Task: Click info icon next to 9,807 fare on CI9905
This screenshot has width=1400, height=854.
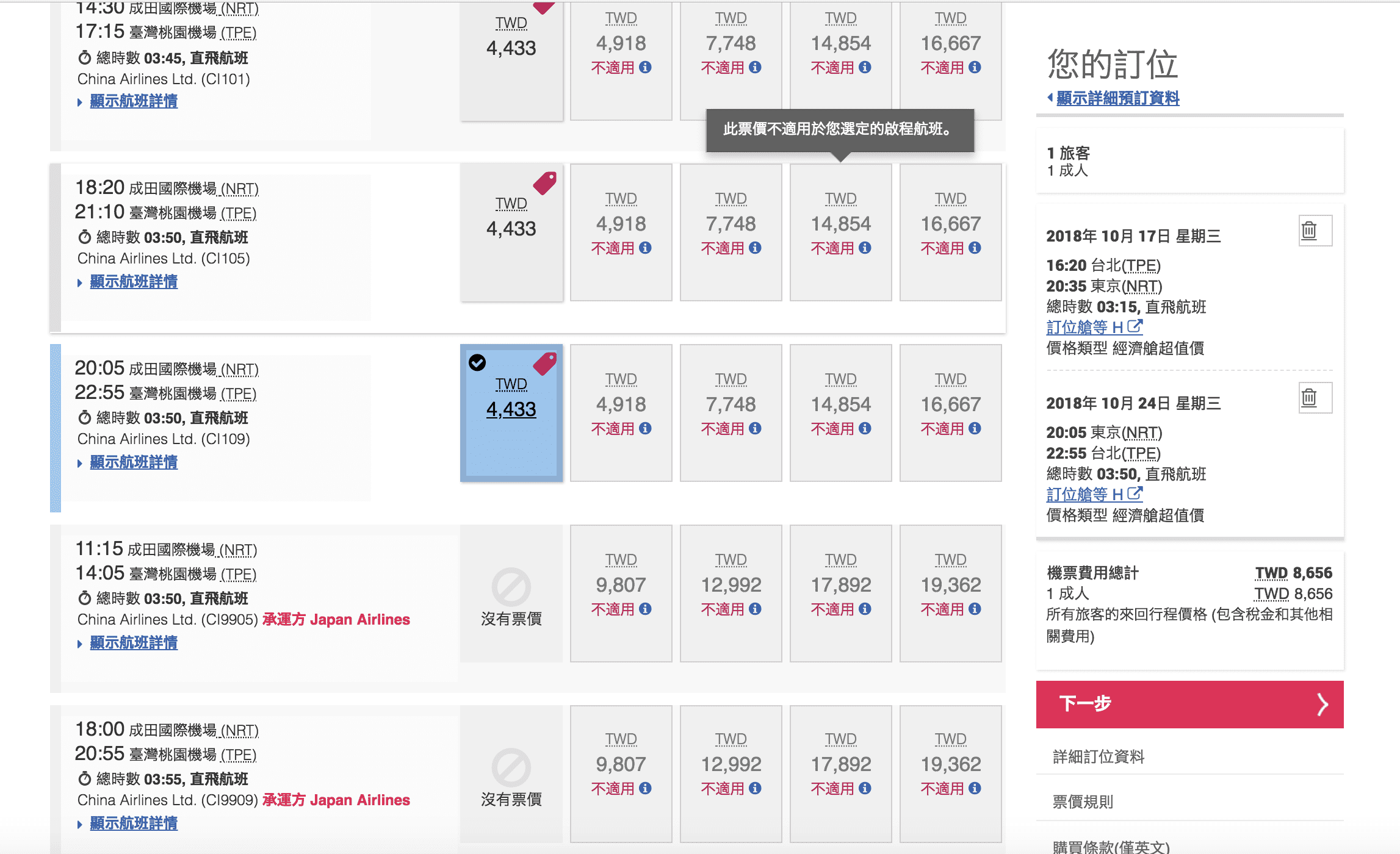Action: 646,609
